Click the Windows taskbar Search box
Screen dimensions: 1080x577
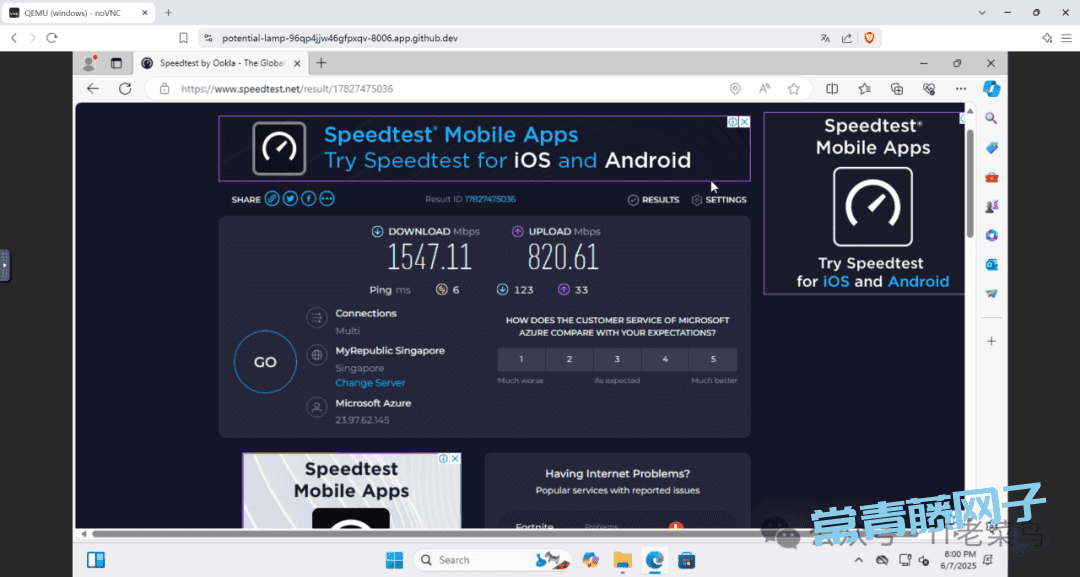pos(492,560)
